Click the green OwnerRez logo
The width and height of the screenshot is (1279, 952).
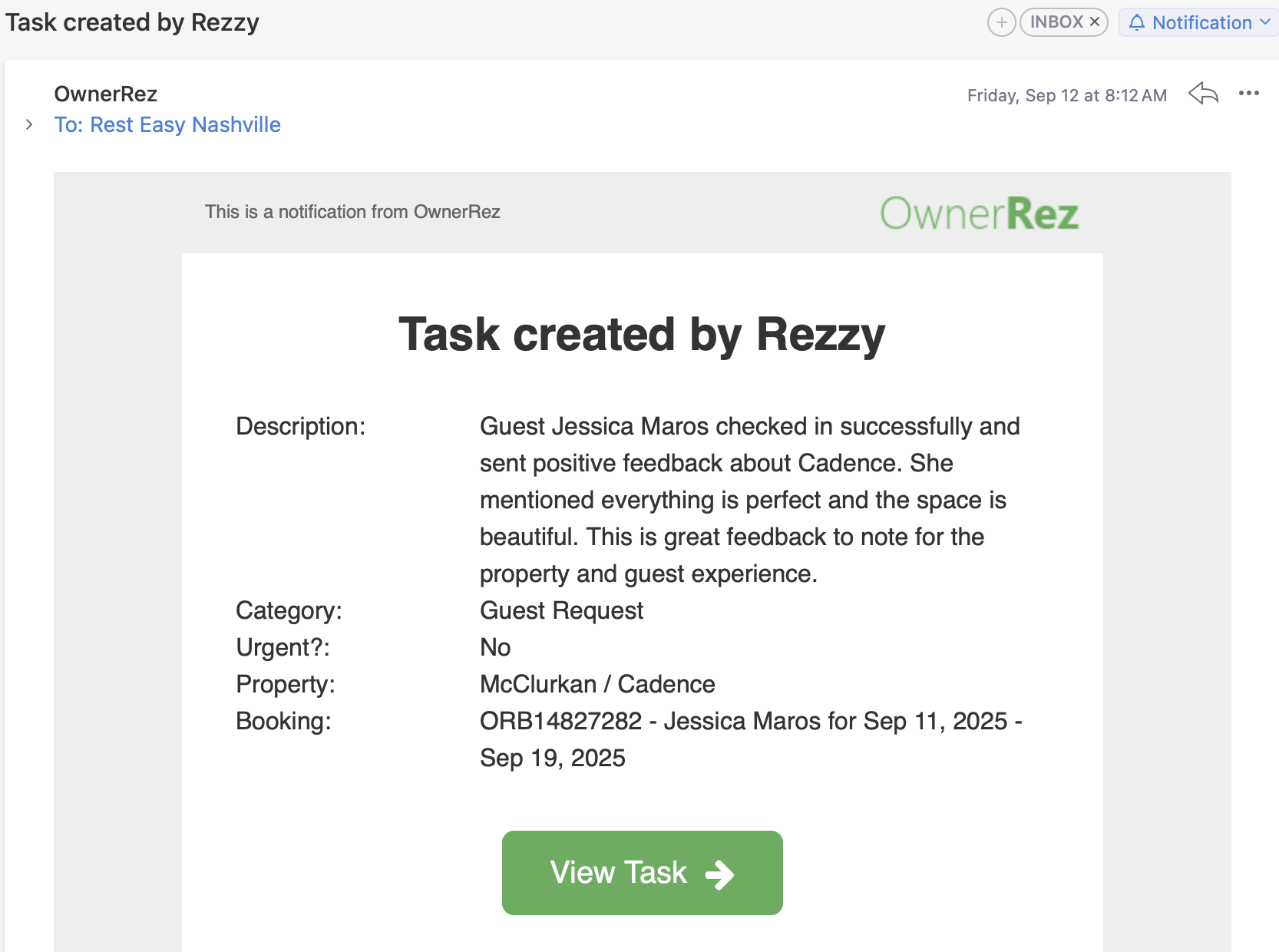[979, 213]
